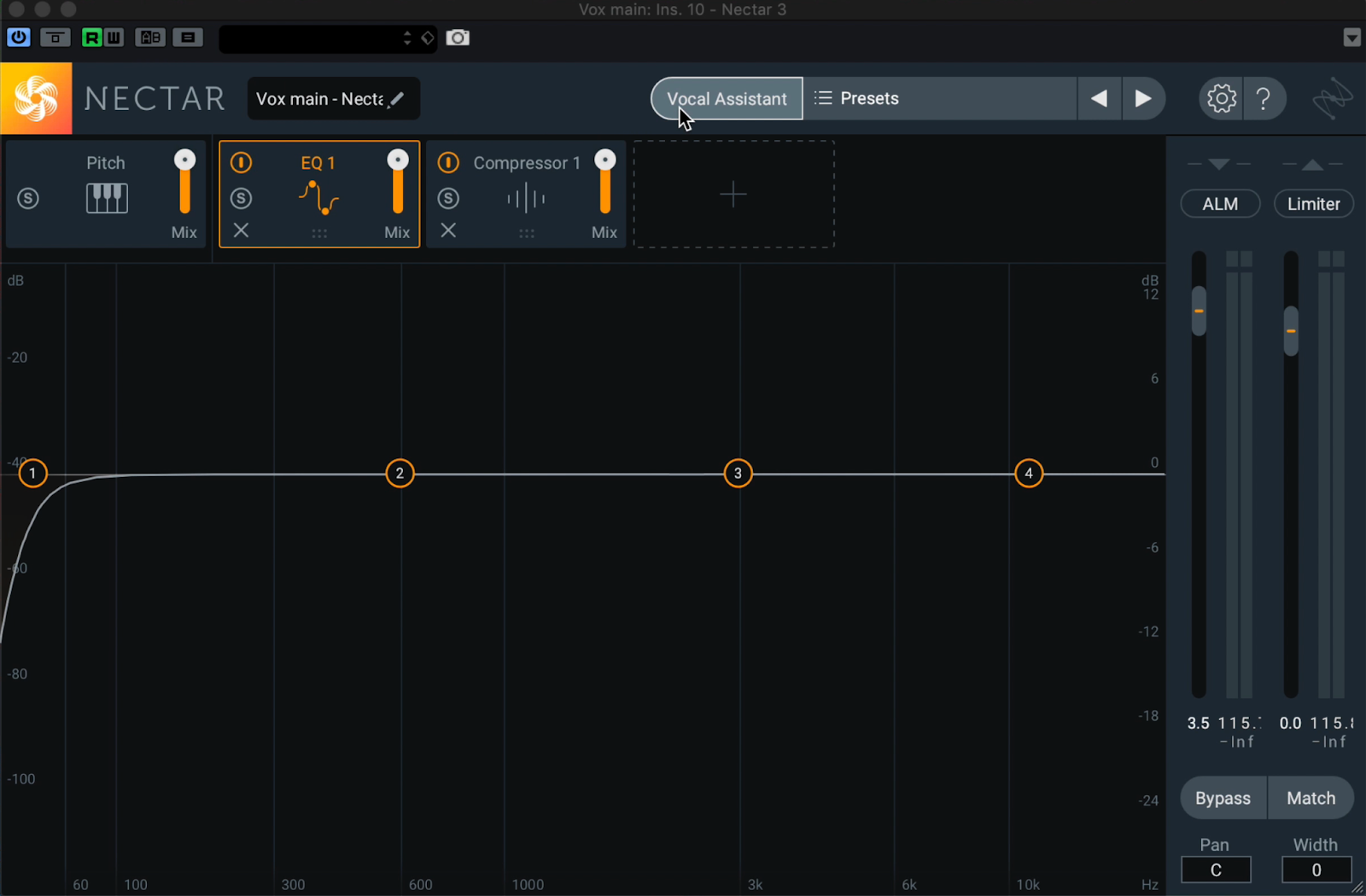Add a new module with plus slot

733,195
